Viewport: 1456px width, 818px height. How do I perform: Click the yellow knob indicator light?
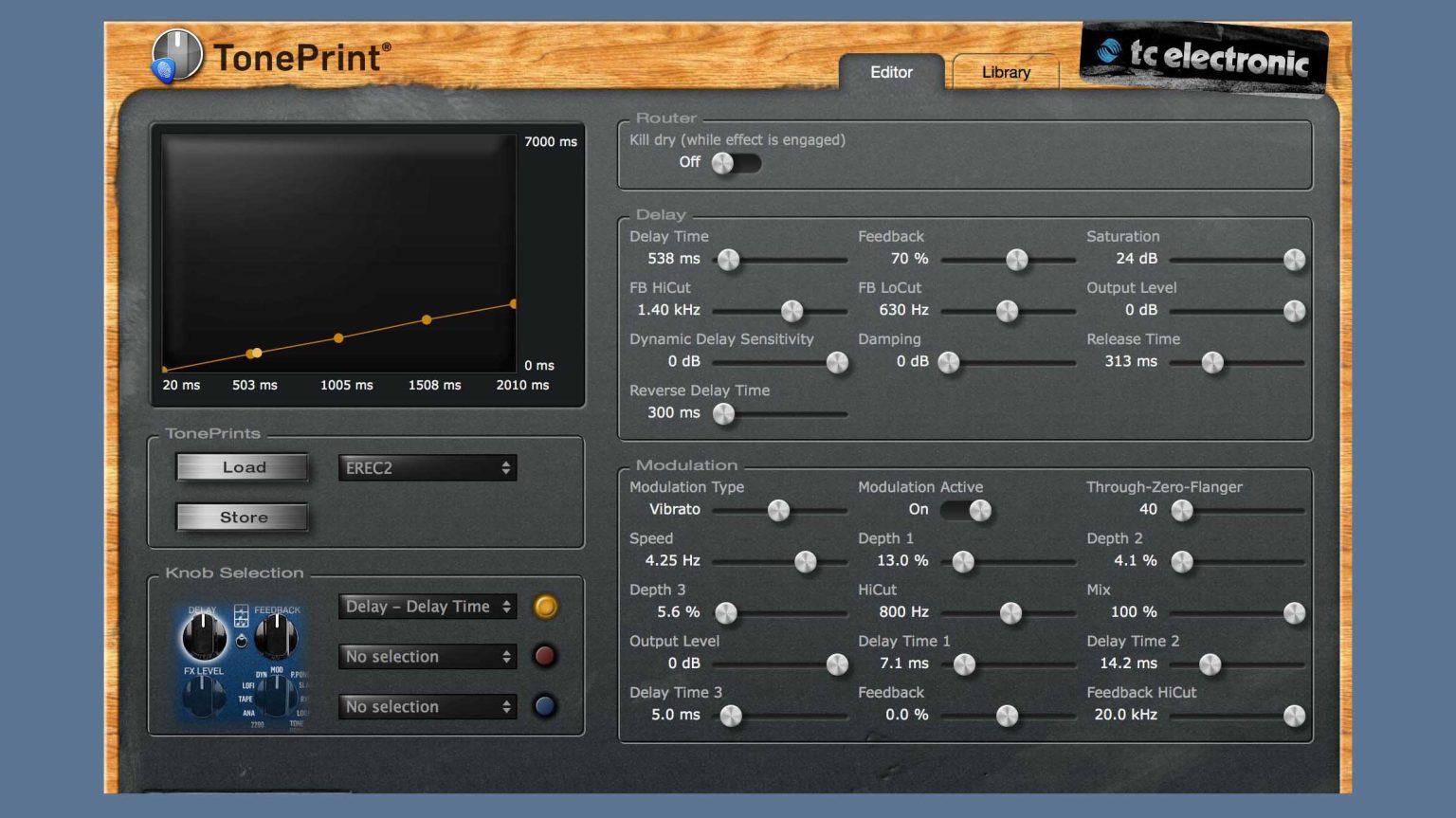click(x=545, y=607)
